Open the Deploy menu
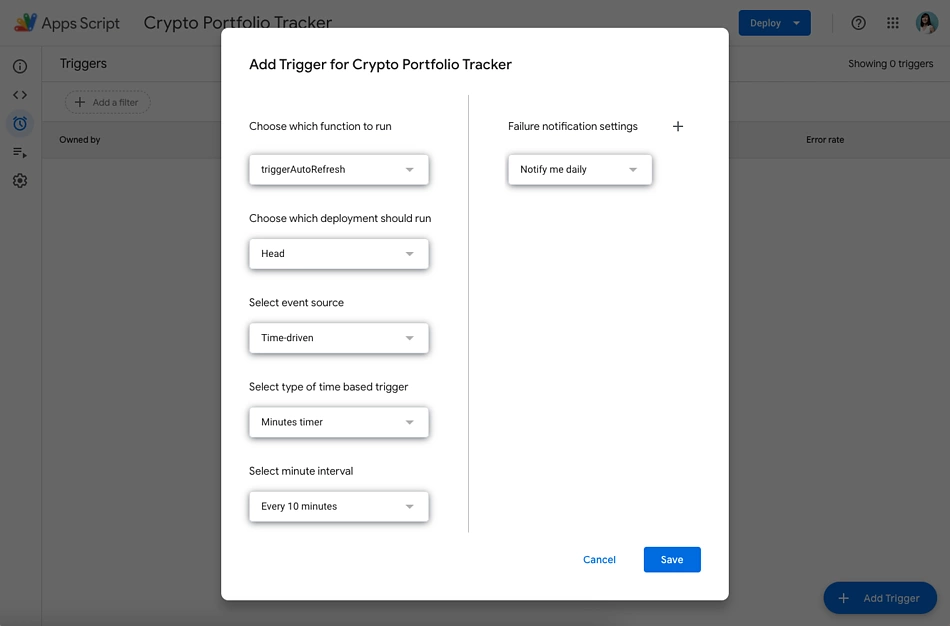950x626 pixels. [774, 22]
